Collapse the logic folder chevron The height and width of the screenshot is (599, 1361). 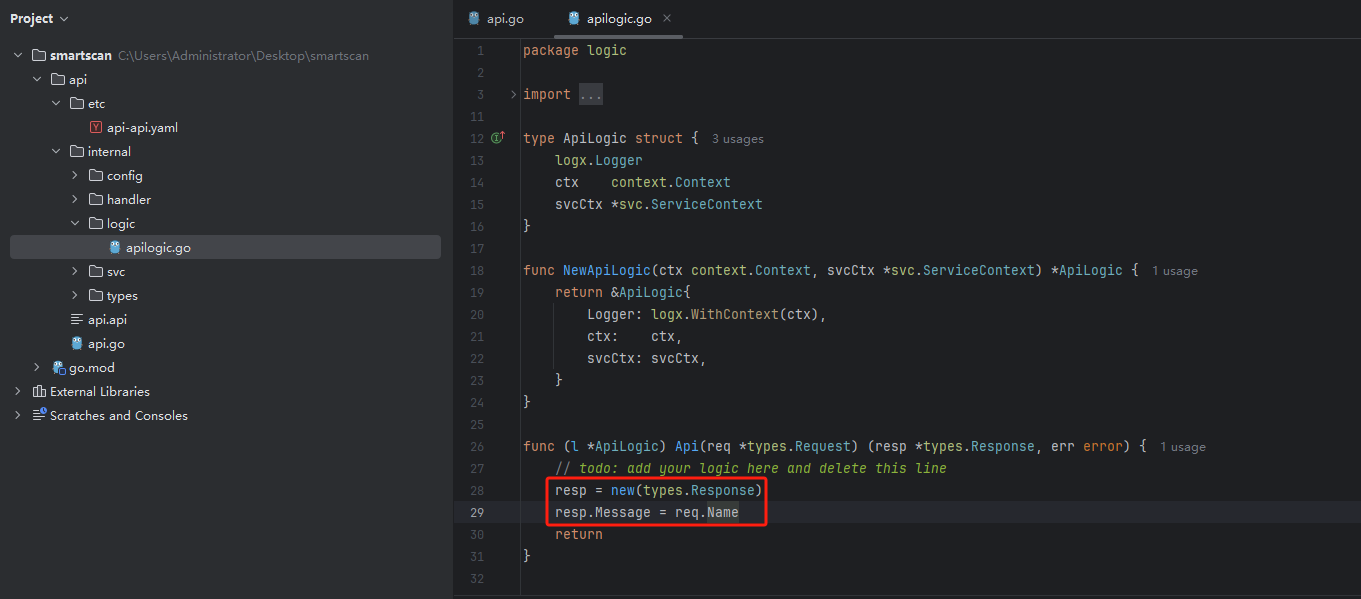click(x=75, y=224)
